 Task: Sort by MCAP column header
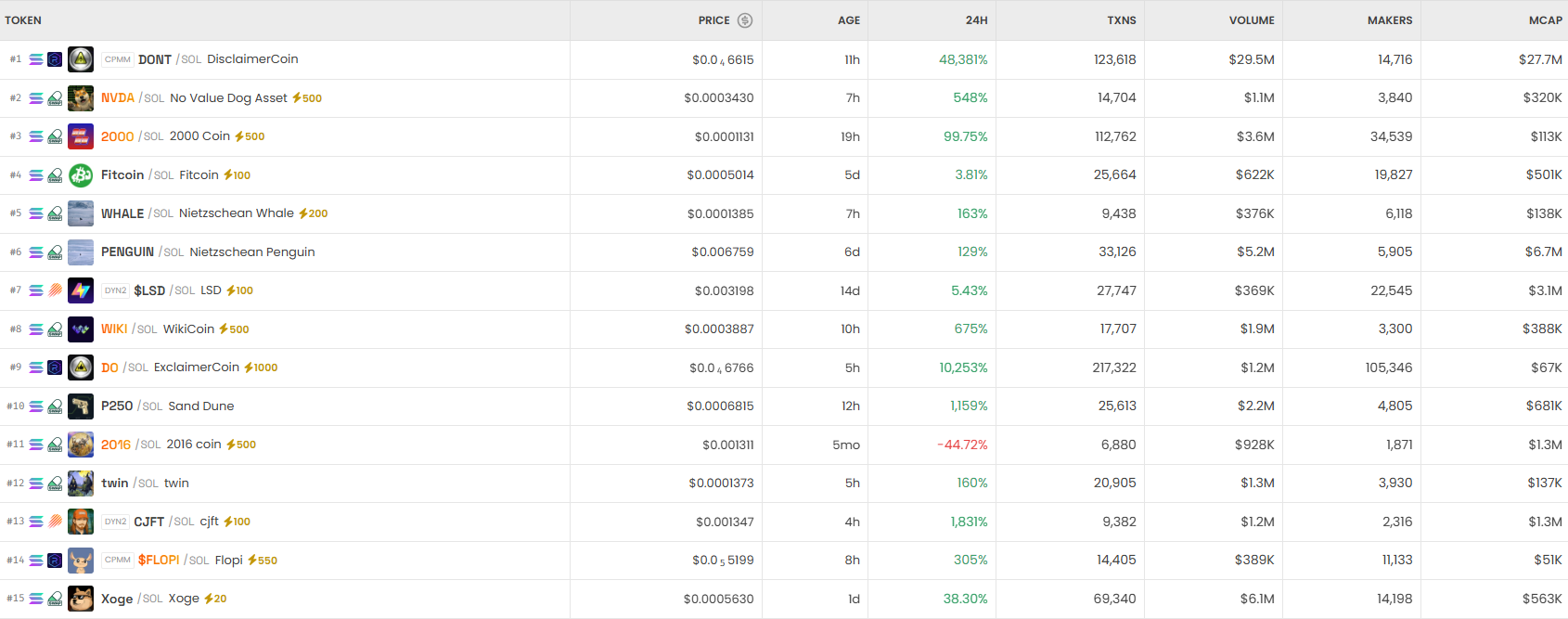(x=1545, y=20)
